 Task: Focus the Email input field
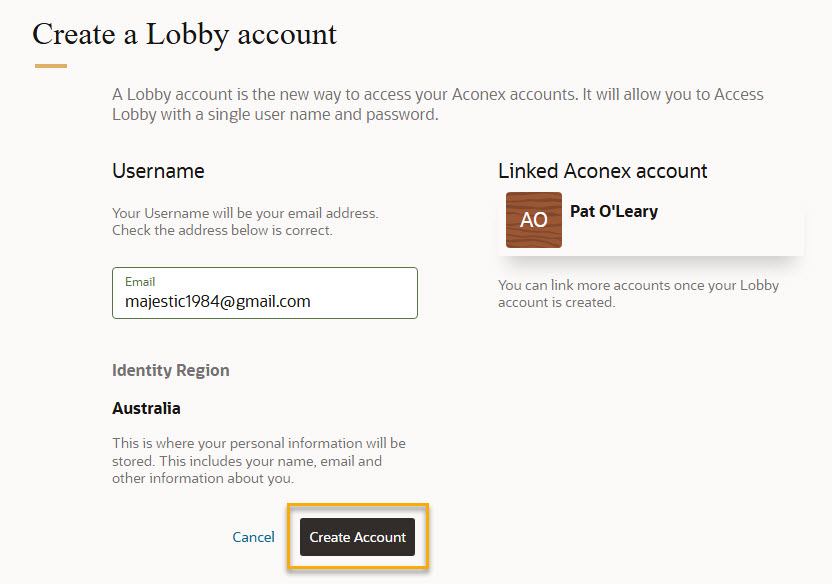coord(265,293)
